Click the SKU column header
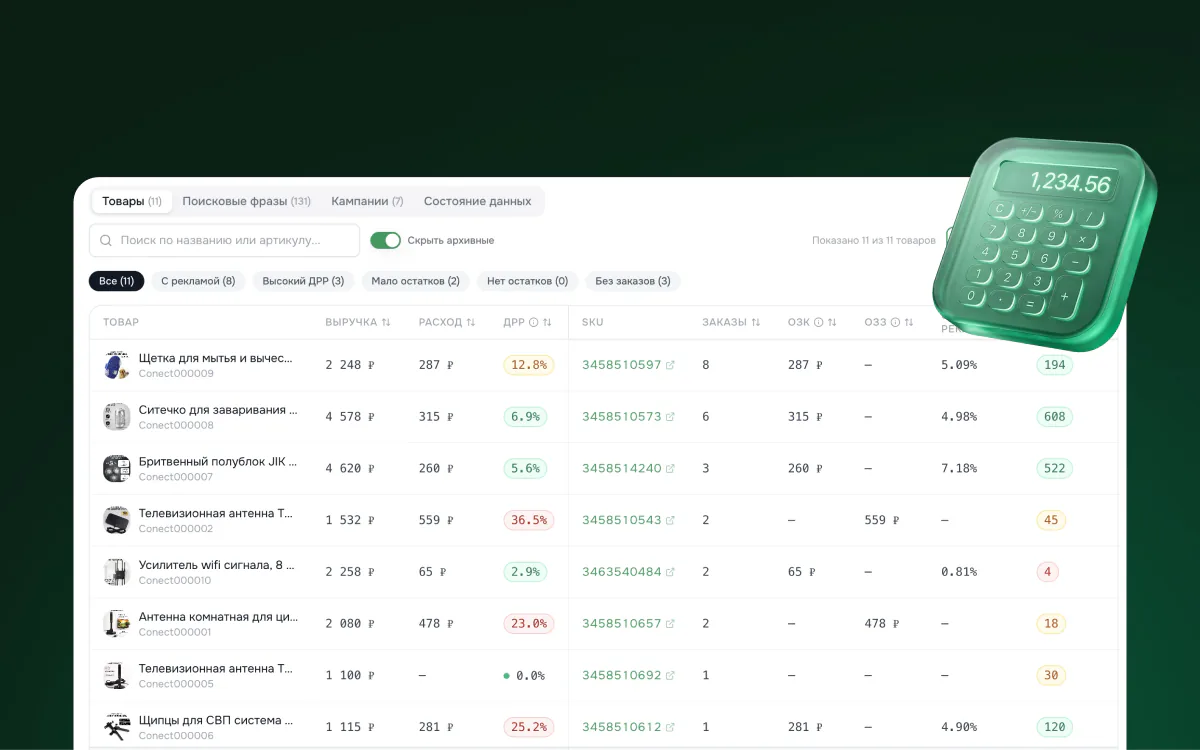Screen dimensions: 1200x750 click(593, 322)
